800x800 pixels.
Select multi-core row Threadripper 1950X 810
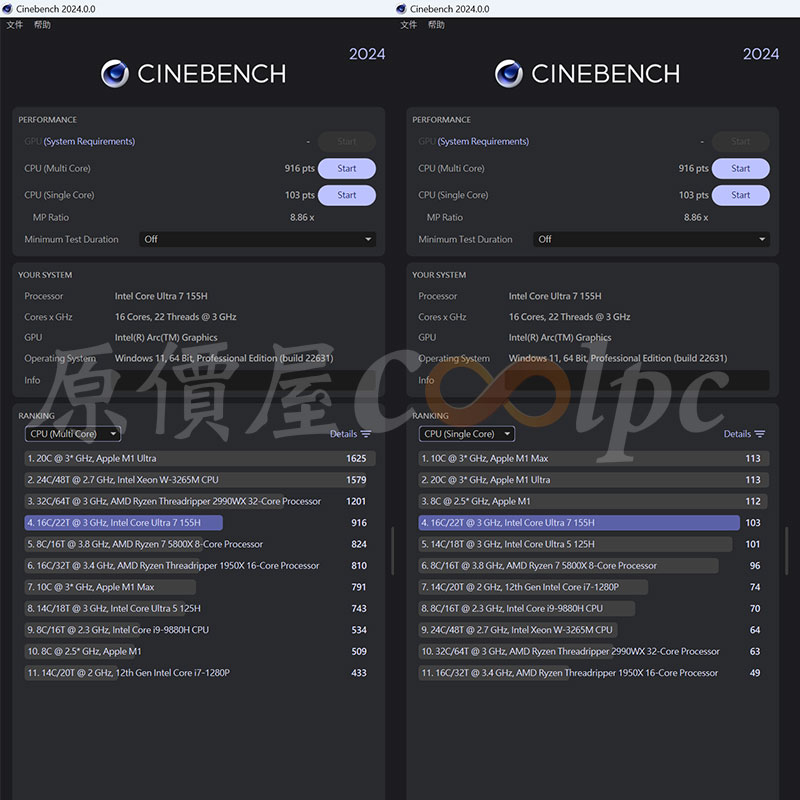[200, 565]
